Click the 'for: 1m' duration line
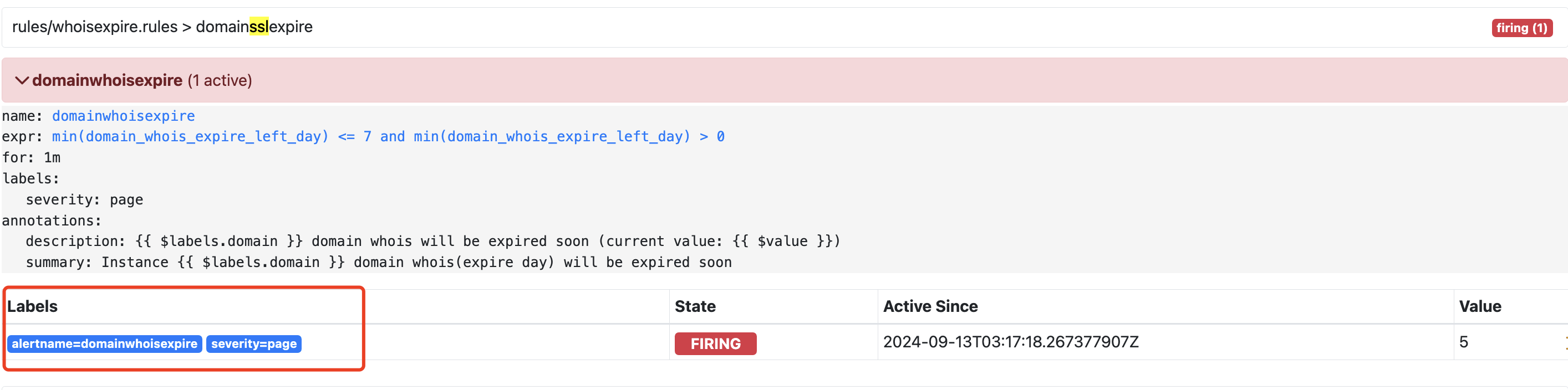This screenshot has height=390, width=1568. click(31, 157)
